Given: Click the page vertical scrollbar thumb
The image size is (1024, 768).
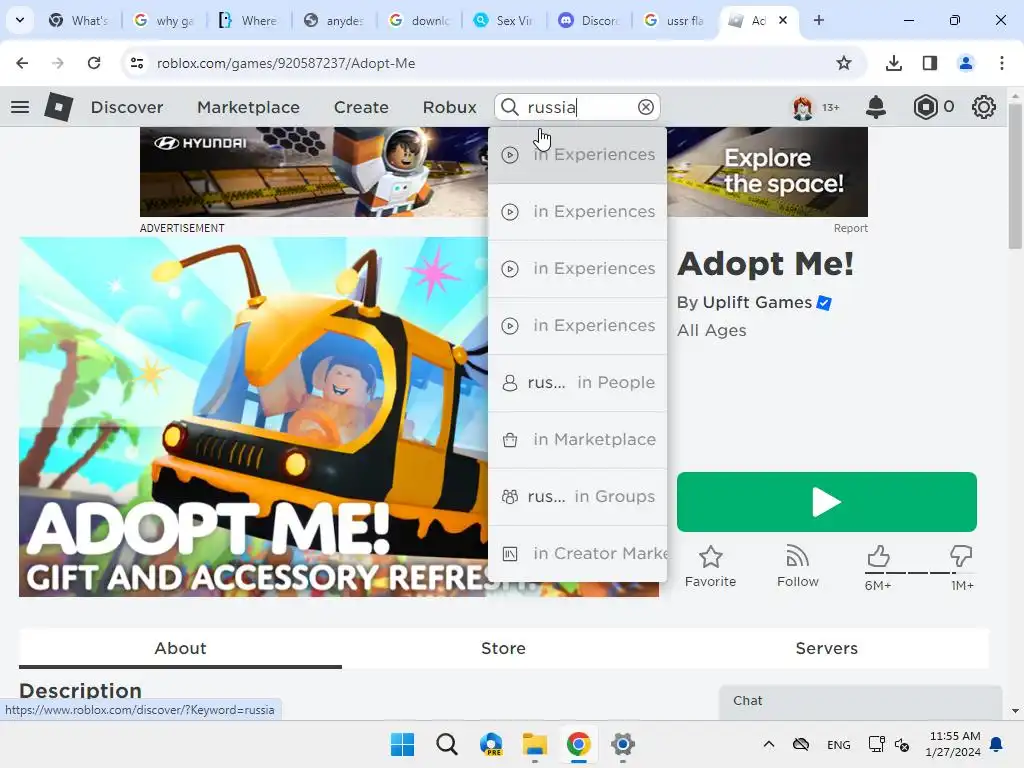Looking at the screenshot, I should [x=1014, y=176].
